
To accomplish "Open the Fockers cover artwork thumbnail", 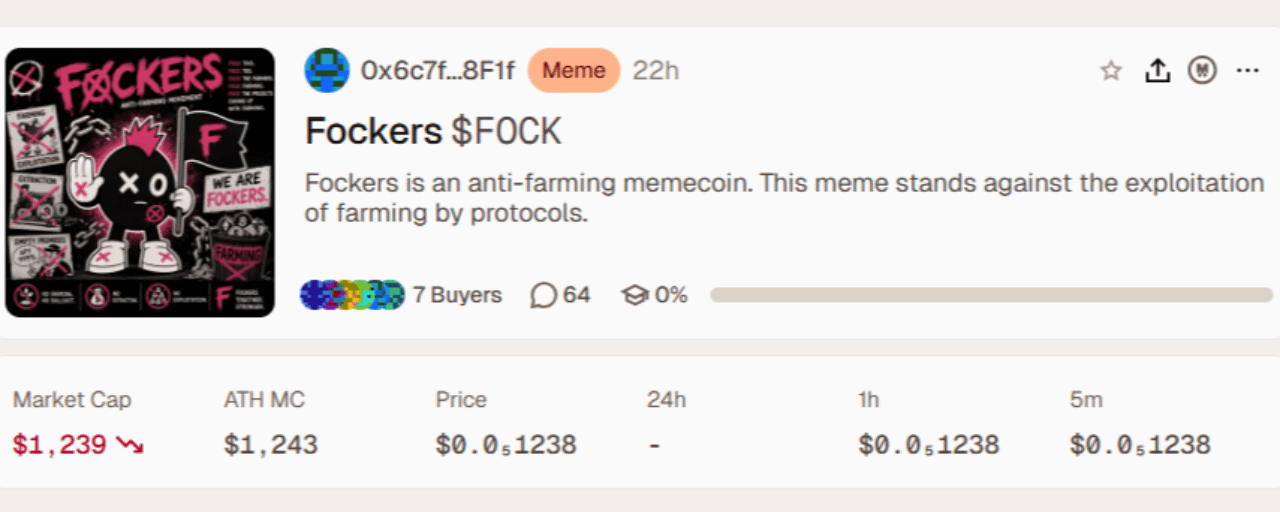I will tap(140, 182).
